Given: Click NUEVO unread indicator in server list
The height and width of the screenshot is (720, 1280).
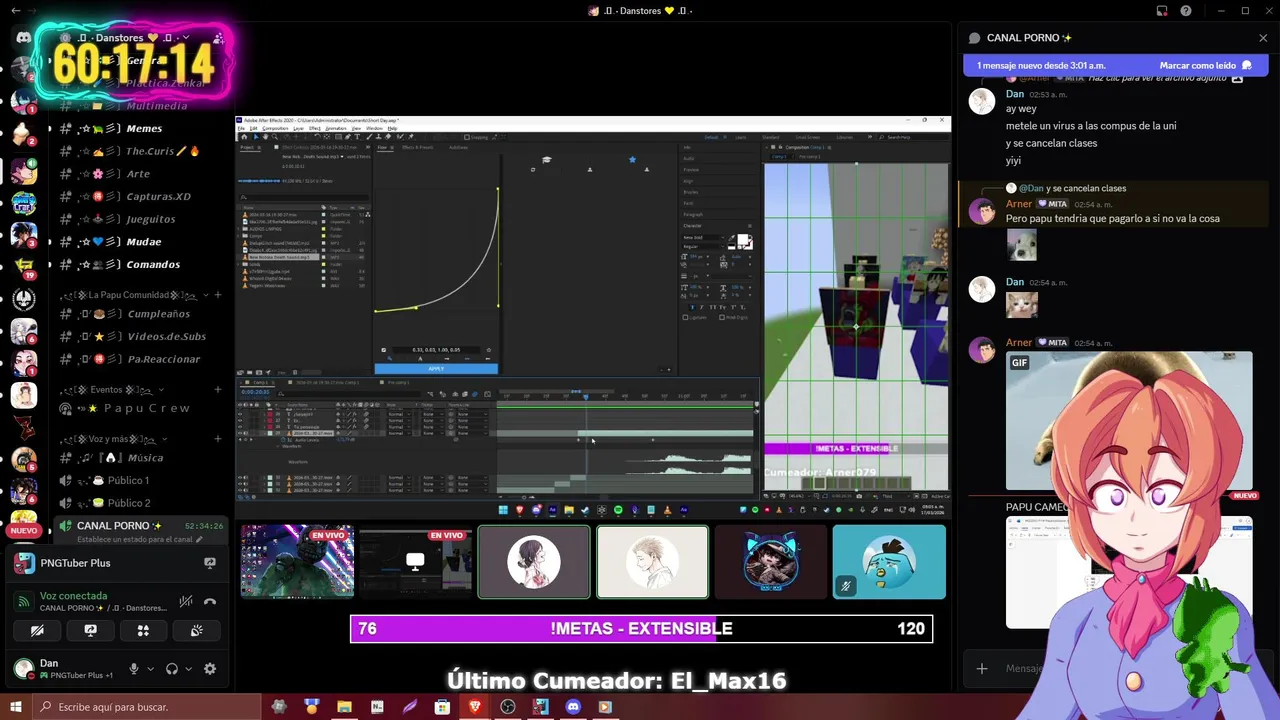Looking at the screenshot, I should [x=24, y=531].
